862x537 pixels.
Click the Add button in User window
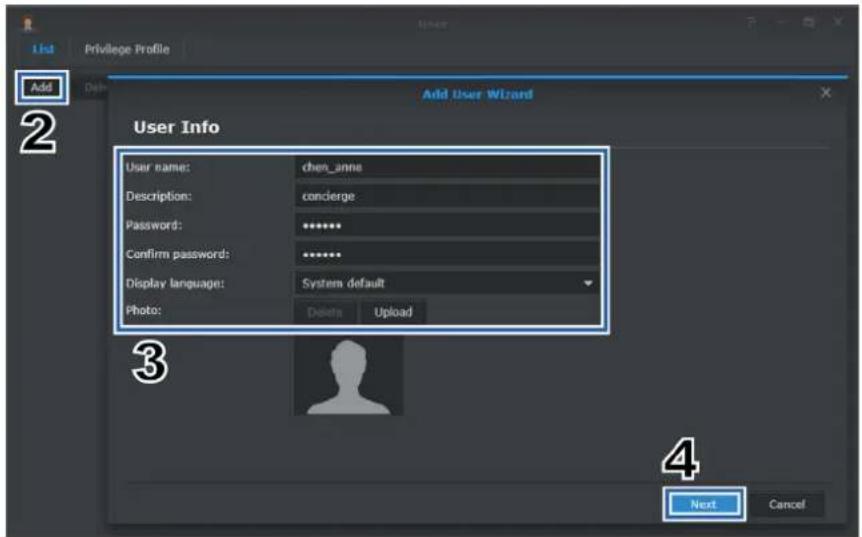(42, 87)
